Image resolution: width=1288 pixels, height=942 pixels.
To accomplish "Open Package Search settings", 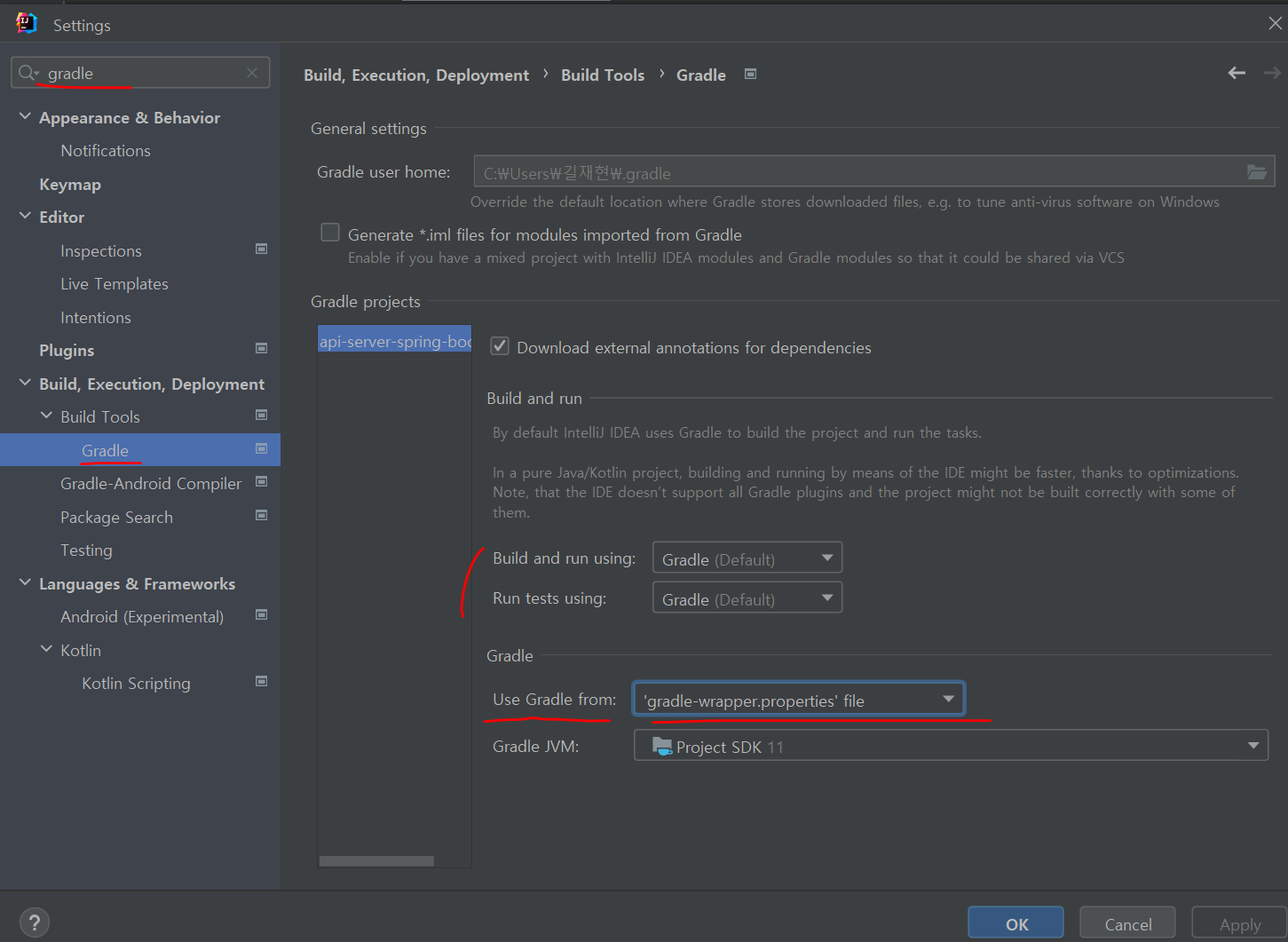I will pos(116,518).
